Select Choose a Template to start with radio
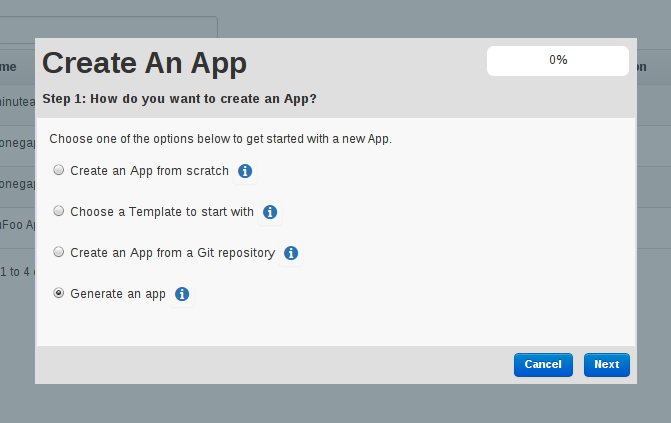 point(59,211)
